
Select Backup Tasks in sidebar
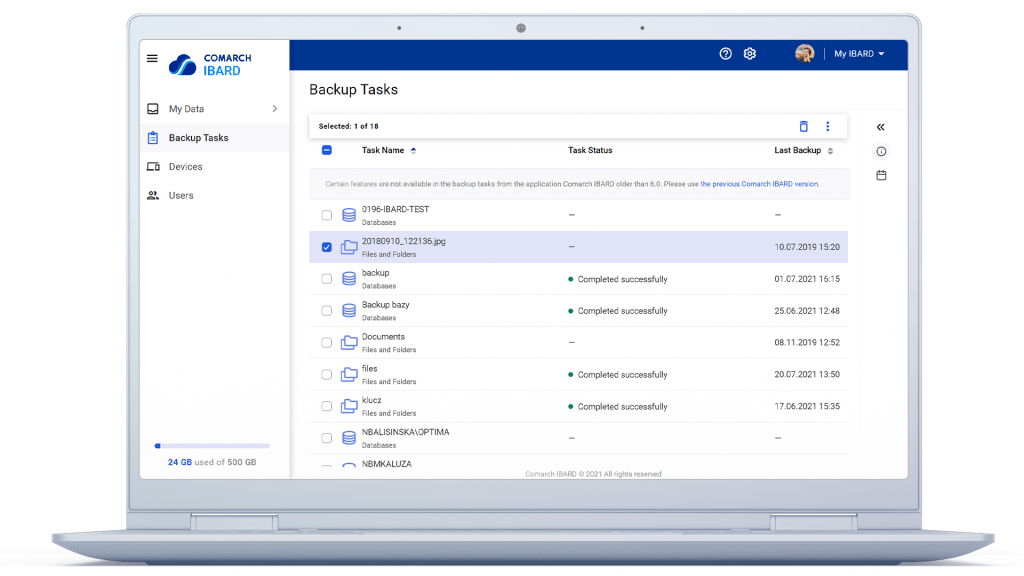(199, 138)
